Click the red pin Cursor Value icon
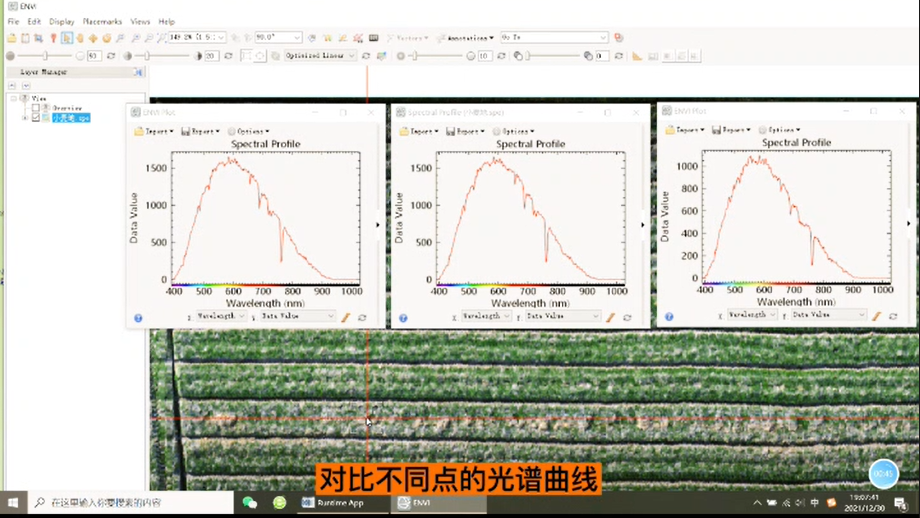920x518 pixels. [x=53, y=38]
